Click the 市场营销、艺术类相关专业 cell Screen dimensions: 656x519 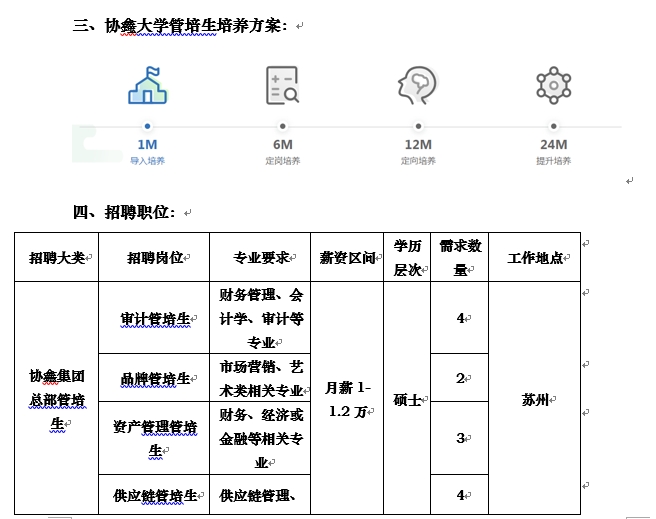point(260,378)
